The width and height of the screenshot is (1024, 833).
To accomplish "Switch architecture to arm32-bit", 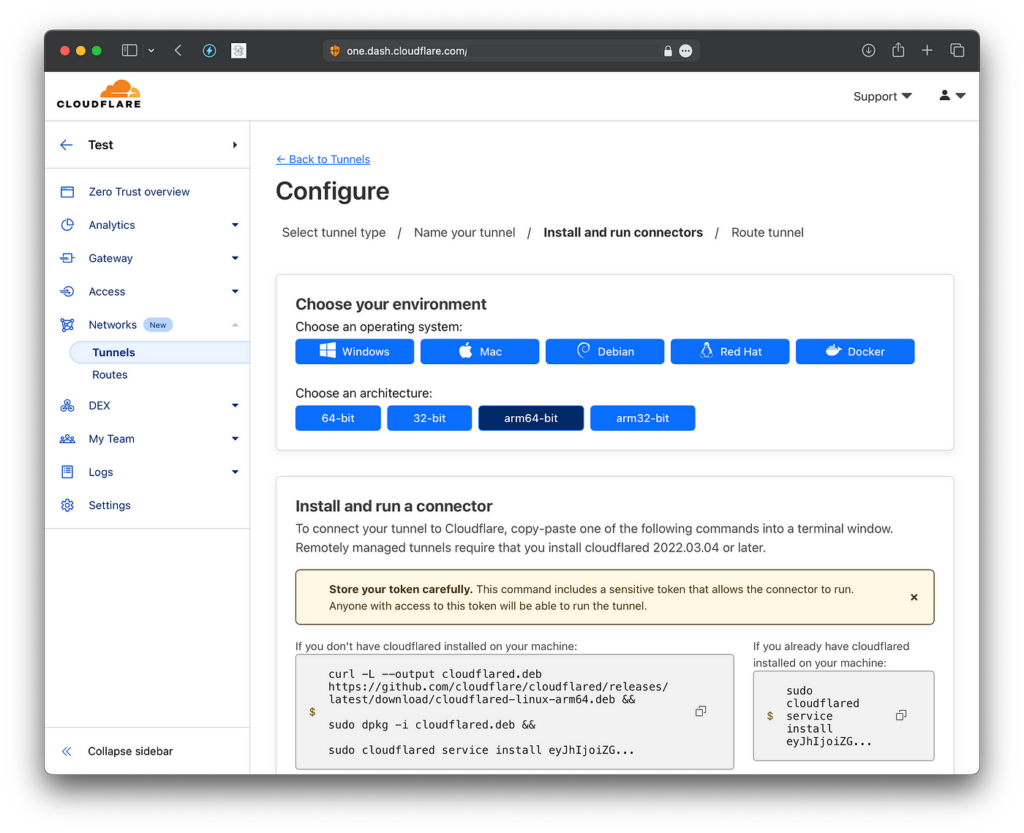I will (642, 418).
